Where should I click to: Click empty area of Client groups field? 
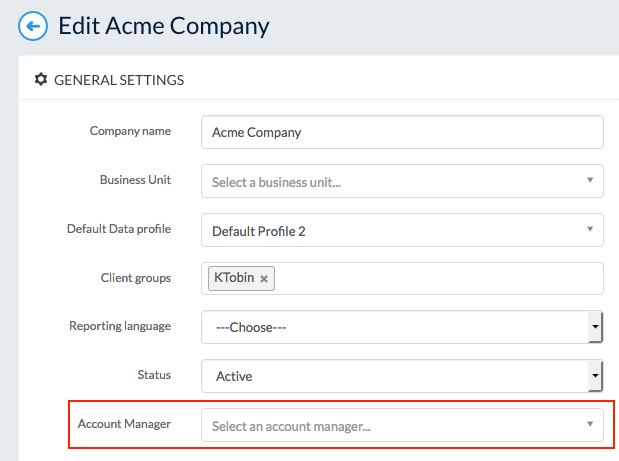(438, 279)
